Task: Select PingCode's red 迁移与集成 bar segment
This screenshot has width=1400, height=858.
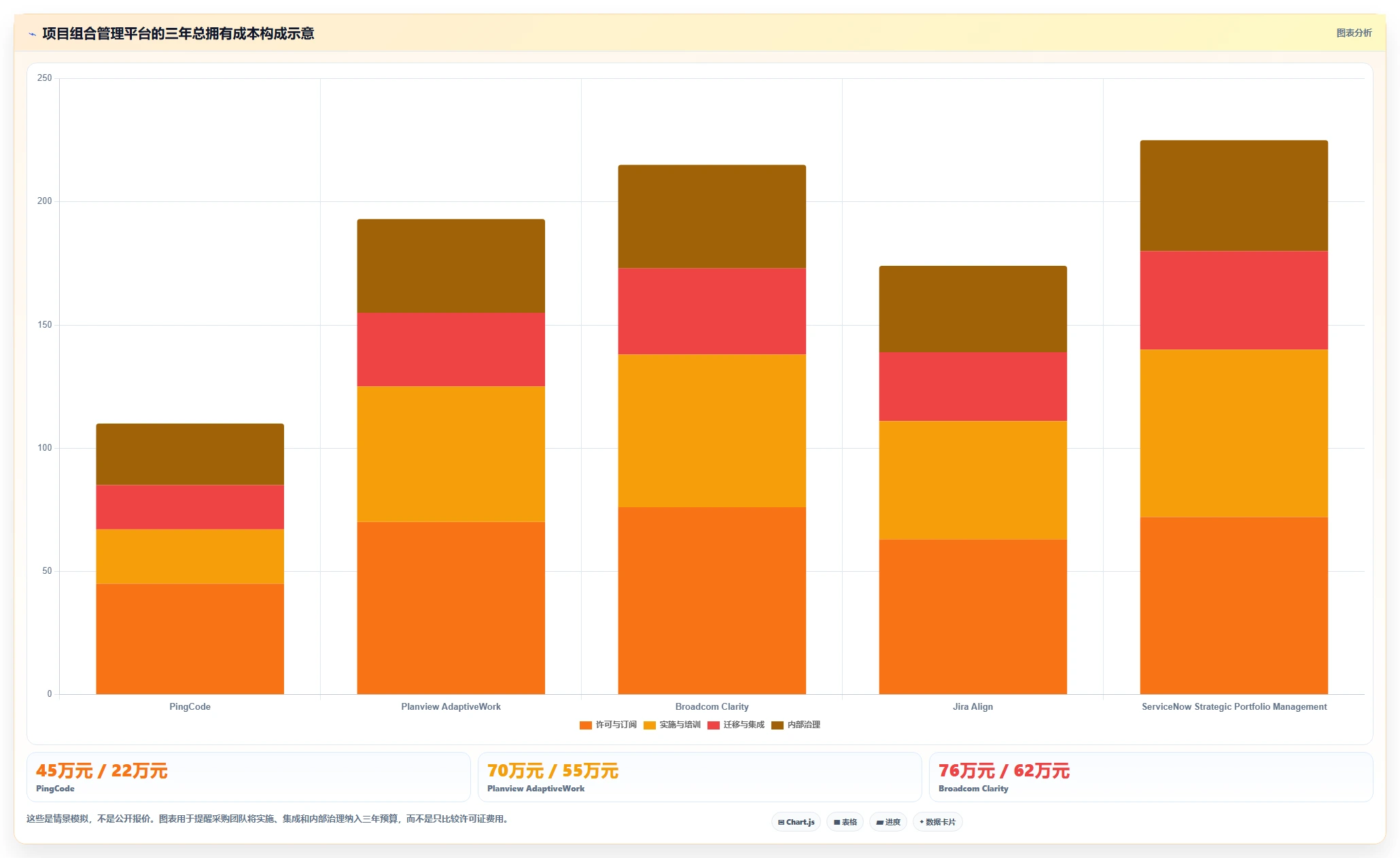Action: 190,507
